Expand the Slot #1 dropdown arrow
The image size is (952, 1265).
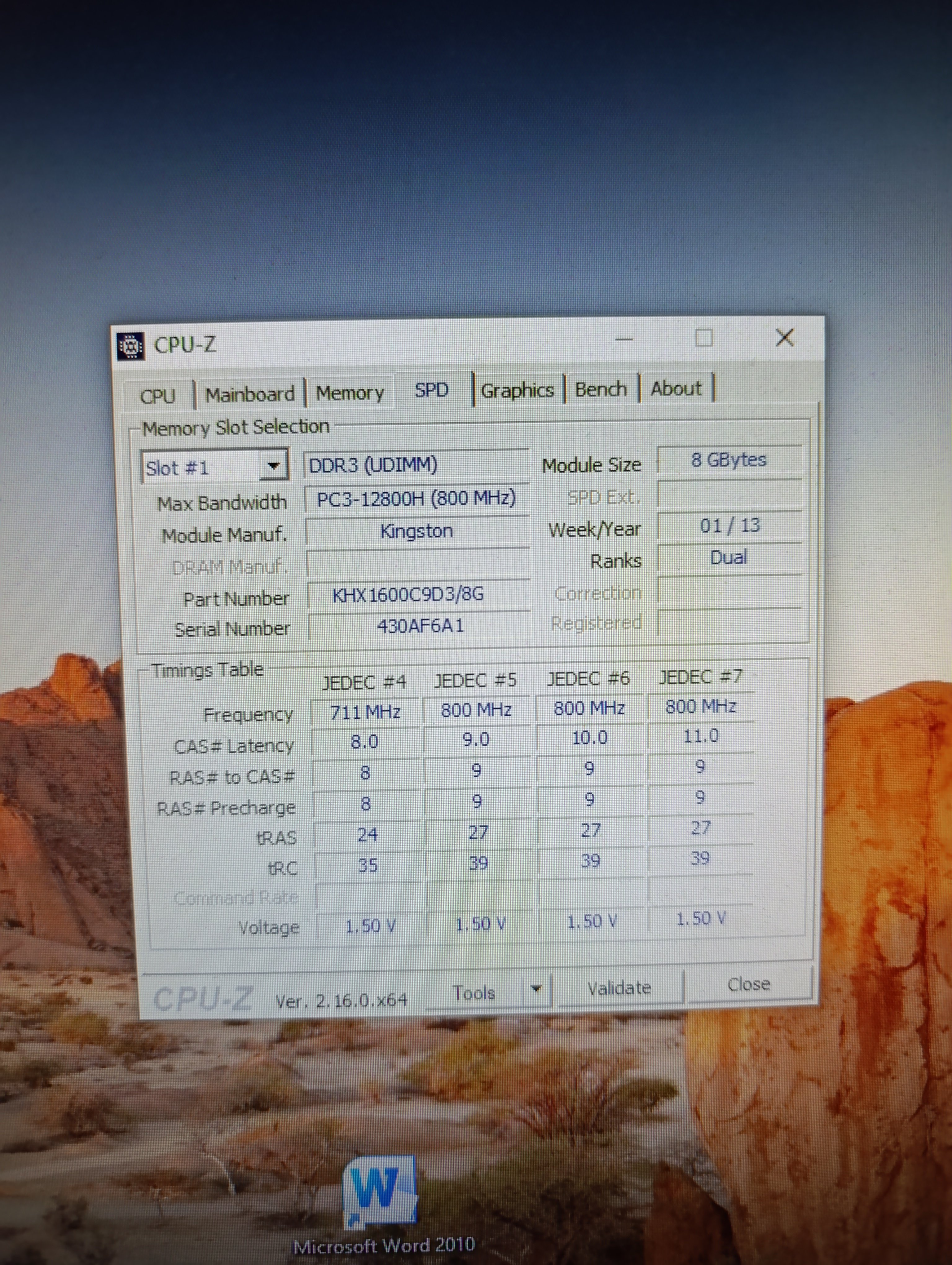point(273,466)
